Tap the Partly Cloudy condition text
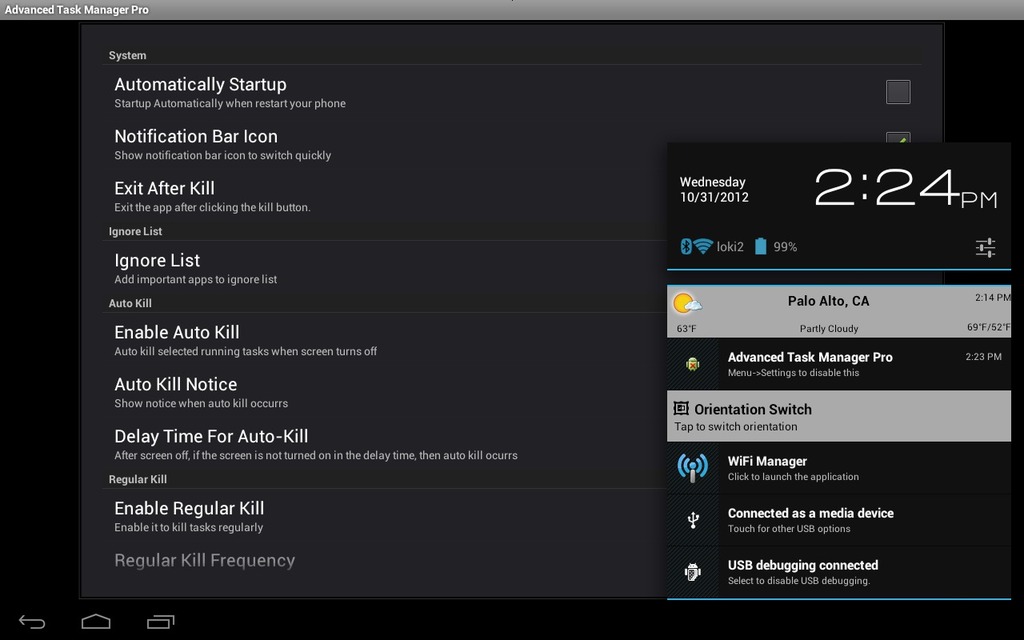This screenshot has width=1024, height=640. pos(829,328)
